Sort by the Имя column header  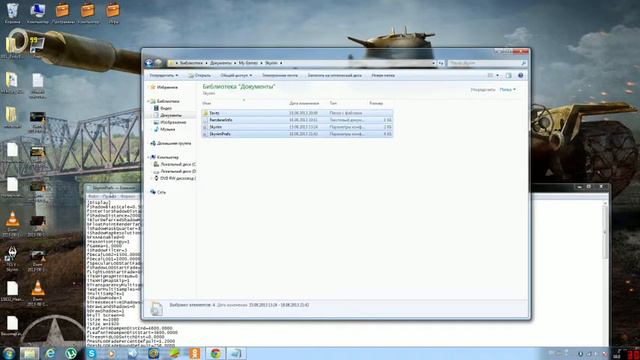[x=207, y=103]
